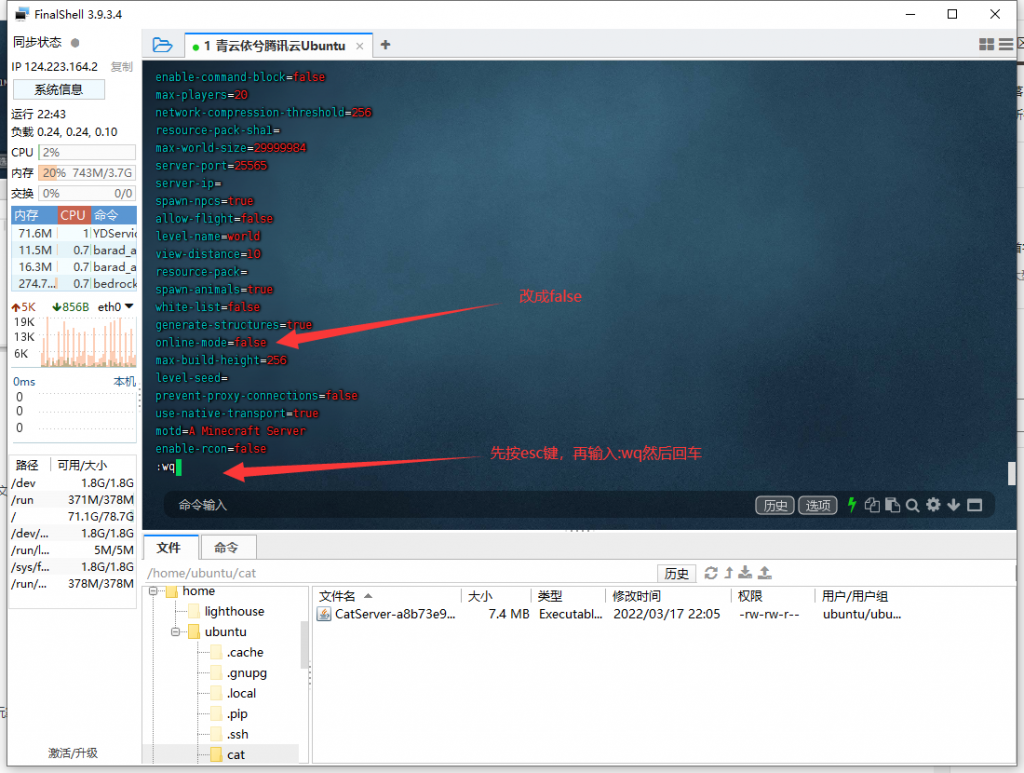
Task: Click the down arrow icon in command bar
Action: pos(953,505)
